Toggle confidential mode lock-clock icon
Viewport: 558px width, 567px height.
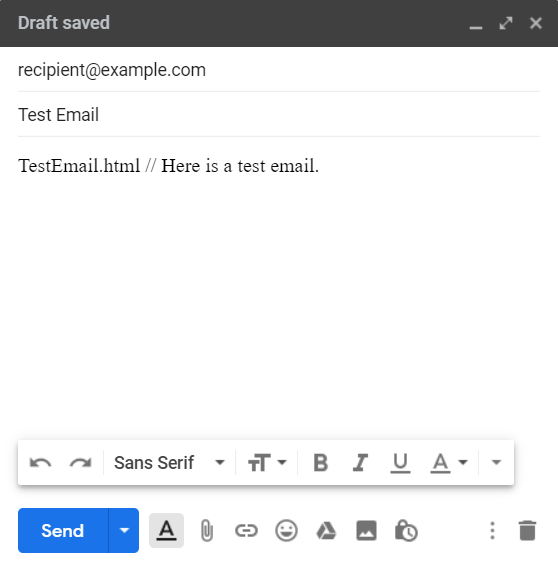[406, 530]
